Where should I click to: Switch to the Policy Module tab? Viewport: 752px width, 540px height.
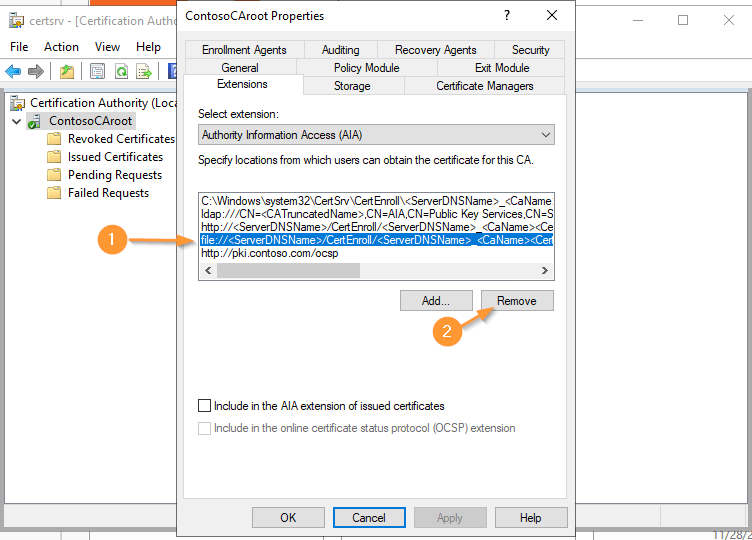[x=366, y=68]
